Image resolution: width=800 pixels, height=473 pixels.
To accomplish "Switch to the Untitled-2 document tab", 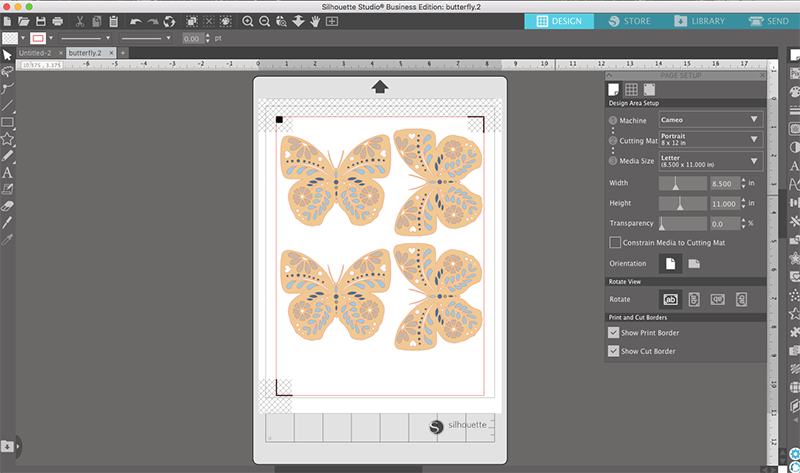I will (x=40, y=52).
